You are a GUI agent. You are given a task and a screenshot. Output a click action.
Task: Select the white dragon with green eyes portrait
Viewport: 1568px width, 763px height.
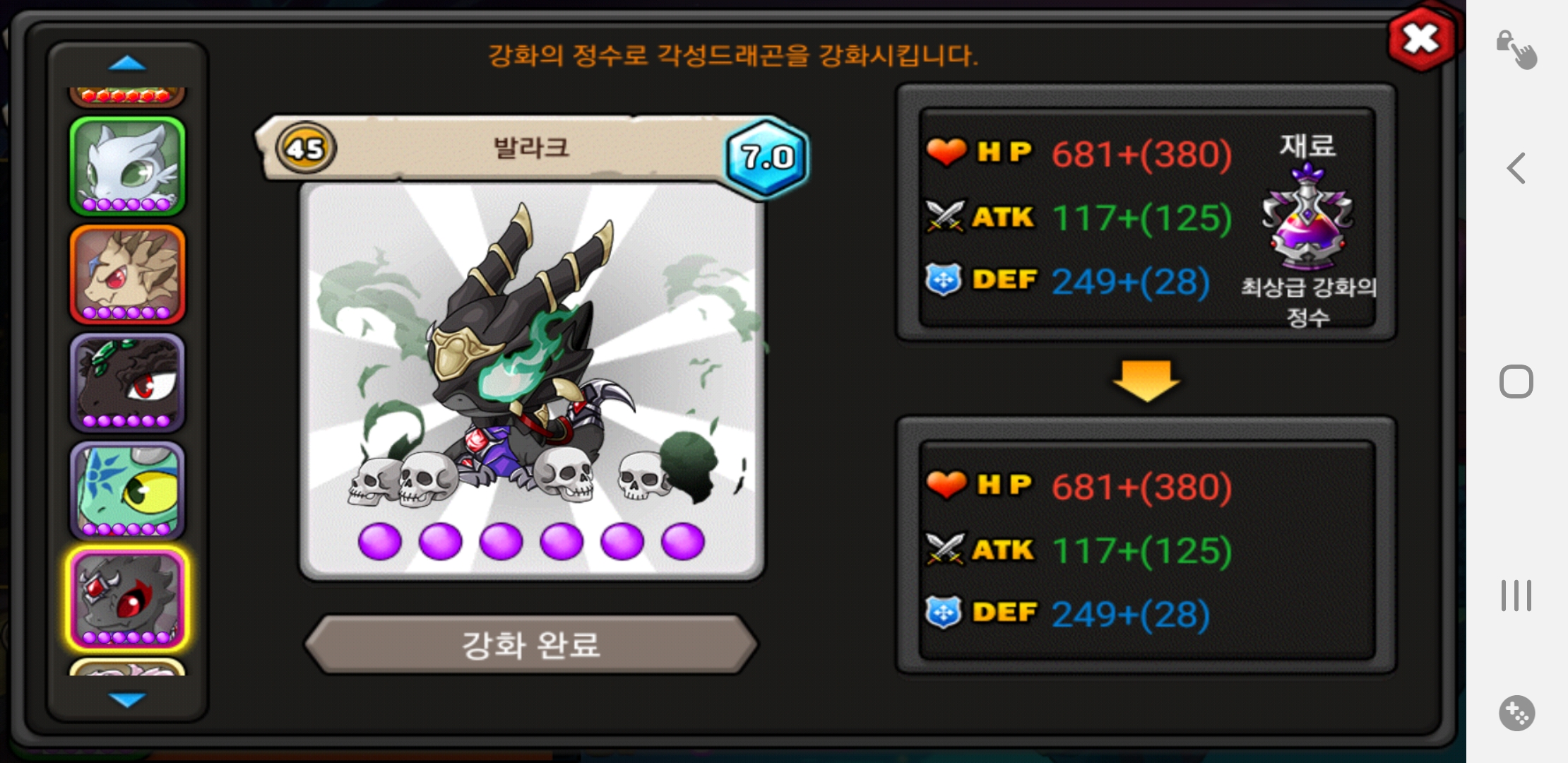127,167
